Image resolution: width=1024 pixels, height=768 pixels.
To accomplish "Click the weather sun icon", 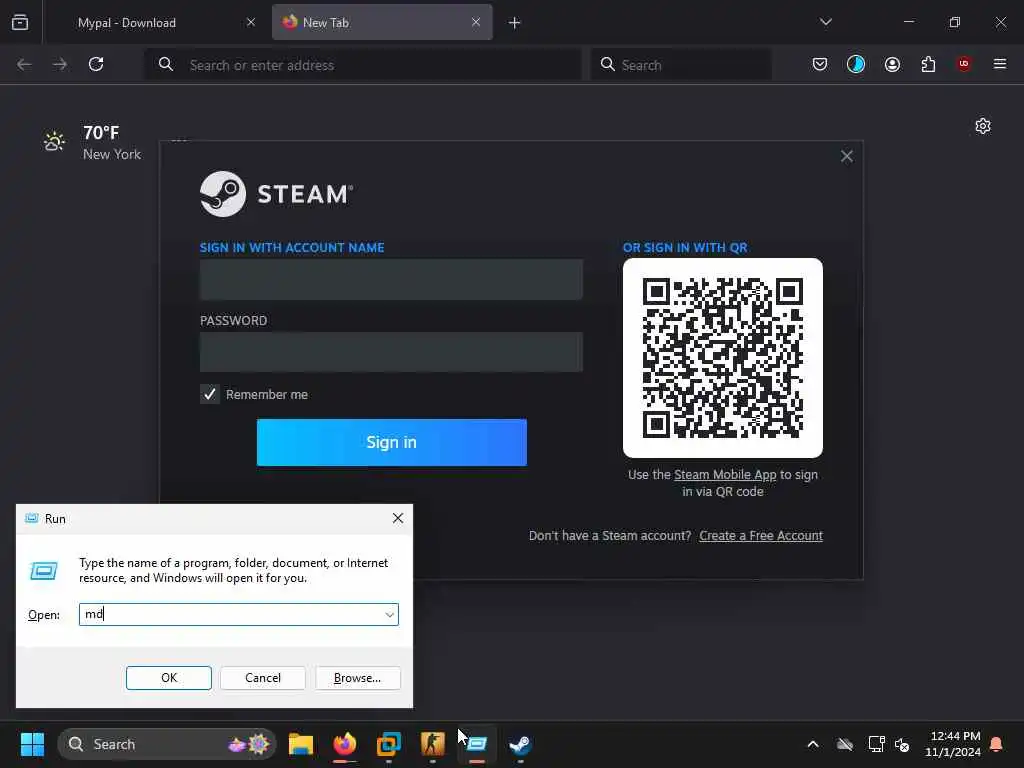I will (54, 140).
